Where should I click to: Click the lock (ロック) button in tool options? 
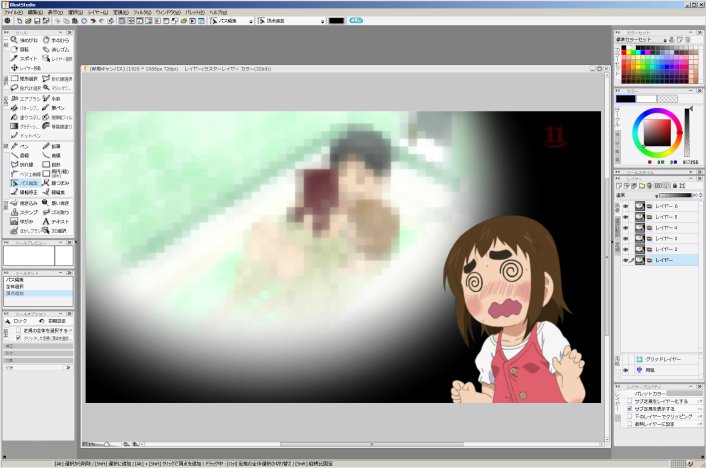point(17,321)
